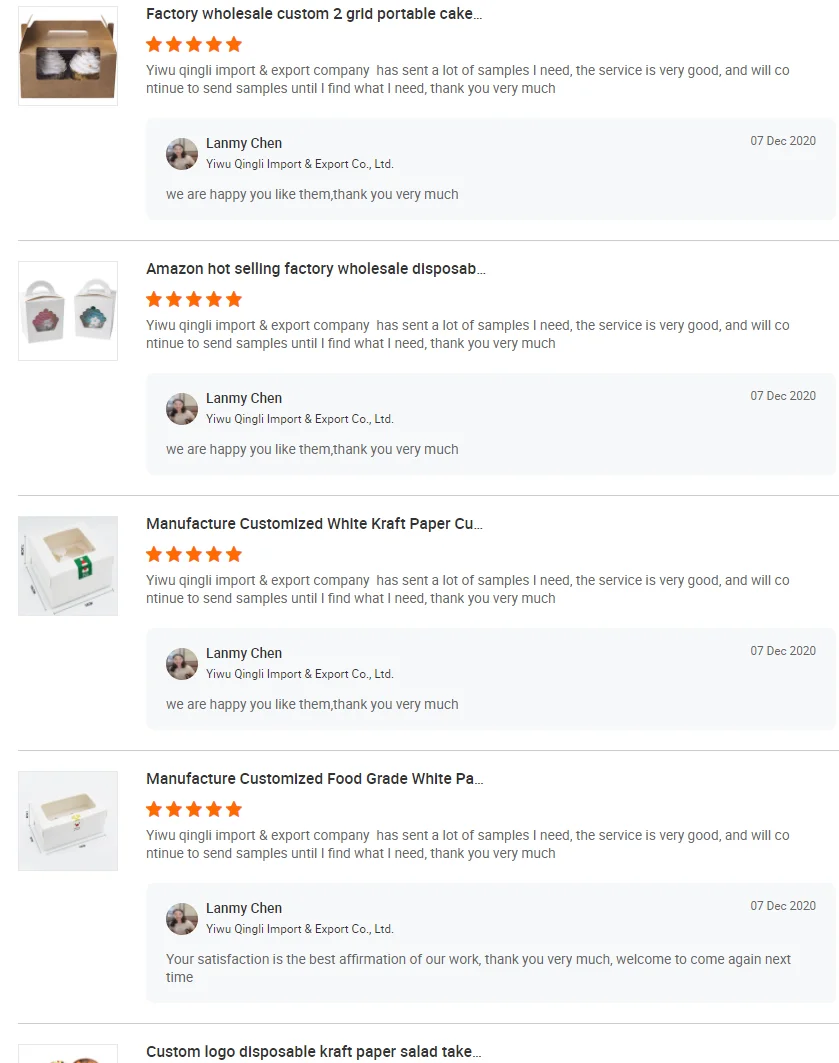The width and height of the screenshot is (839, 1063).
Task: Open 'Factory wholesale custom 2 grid portable cake' title
Action: (x=314, y=14)
